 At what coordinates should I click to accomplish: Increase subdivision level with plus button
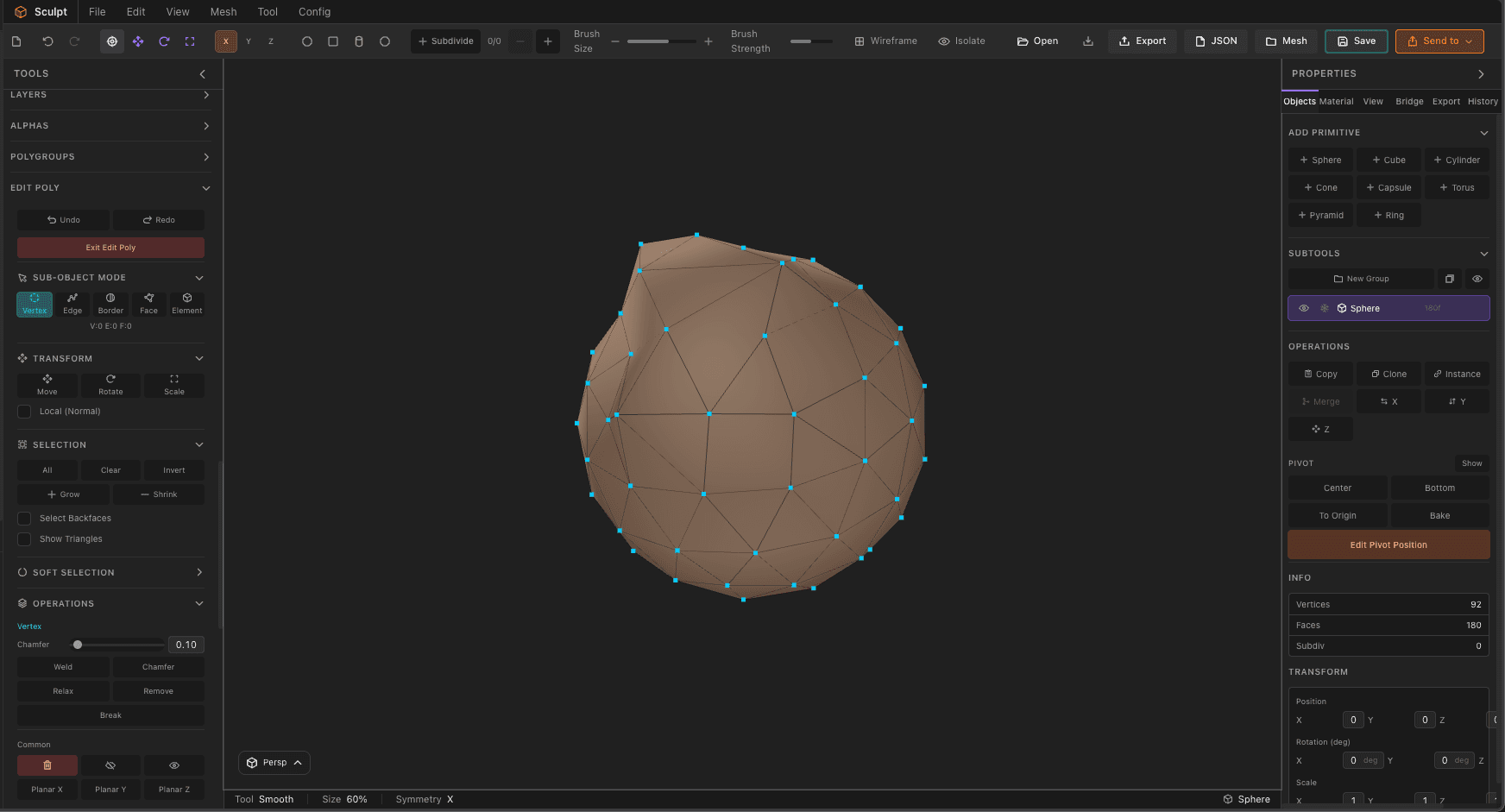point(548,41)
